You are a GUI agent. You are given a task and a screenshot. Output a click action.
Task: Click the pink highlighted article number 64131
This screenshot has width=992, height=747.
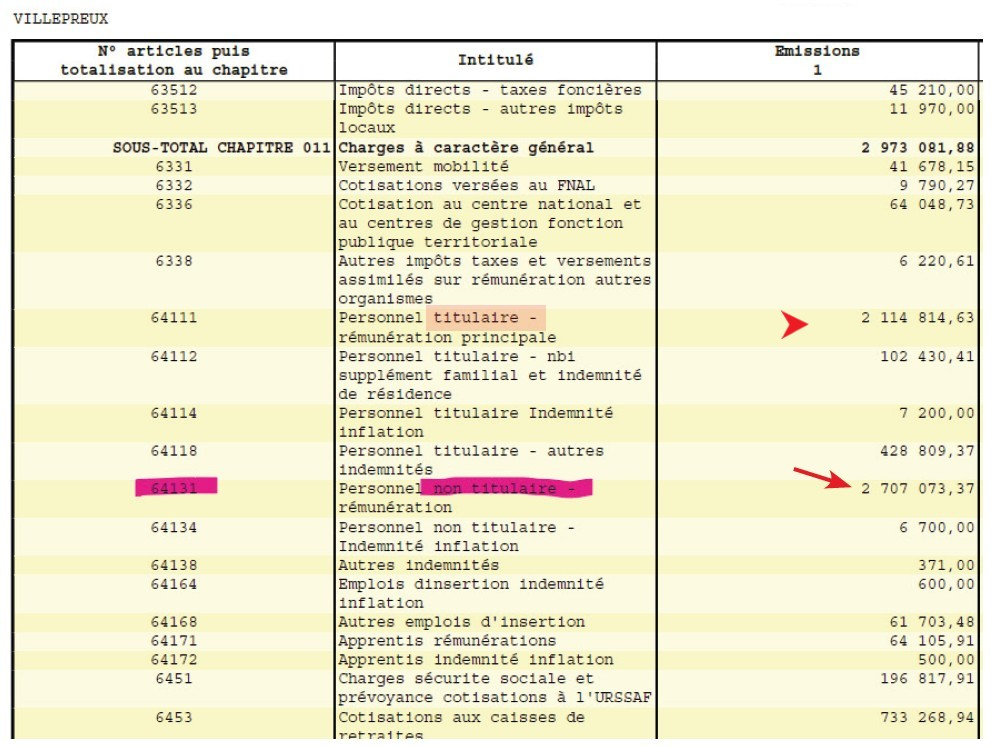coord(175,488)
